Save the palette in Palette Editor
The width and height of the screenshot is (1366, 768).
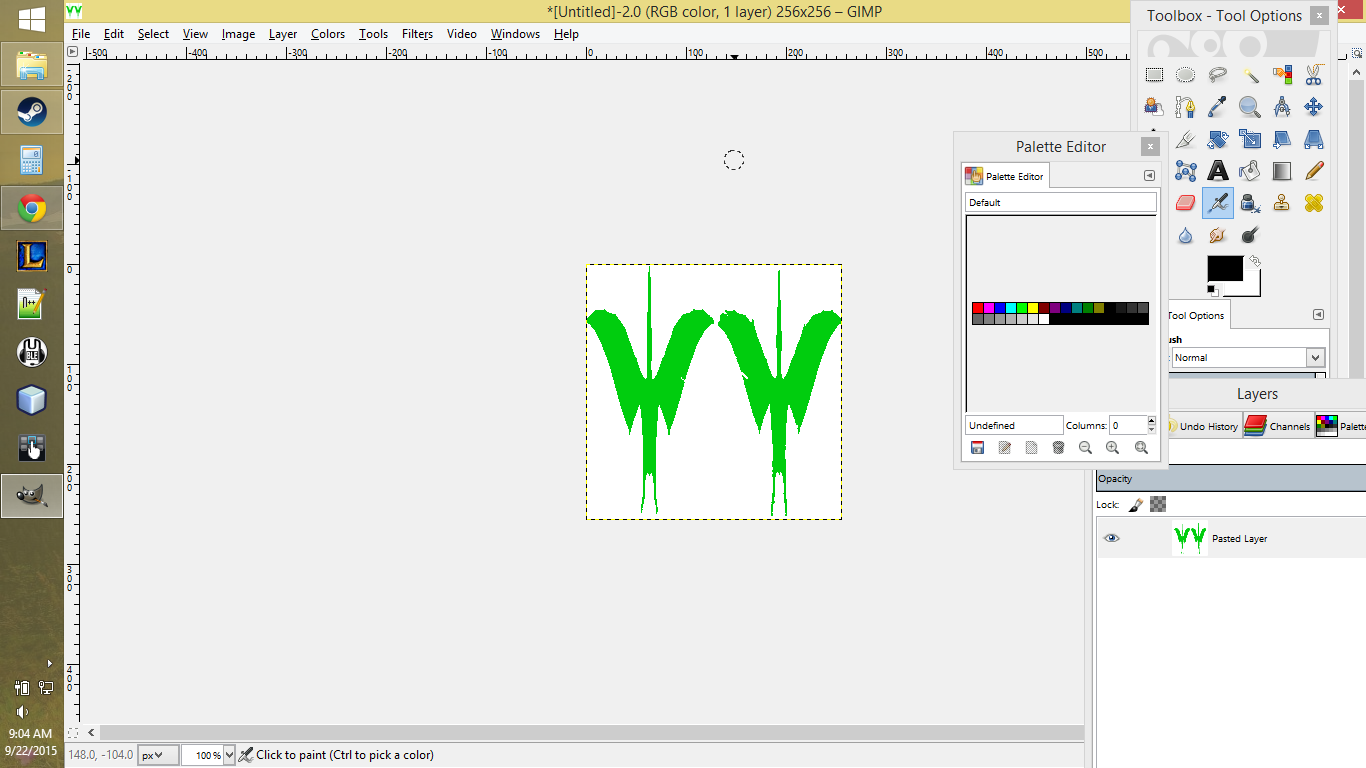tap(978, 448)
